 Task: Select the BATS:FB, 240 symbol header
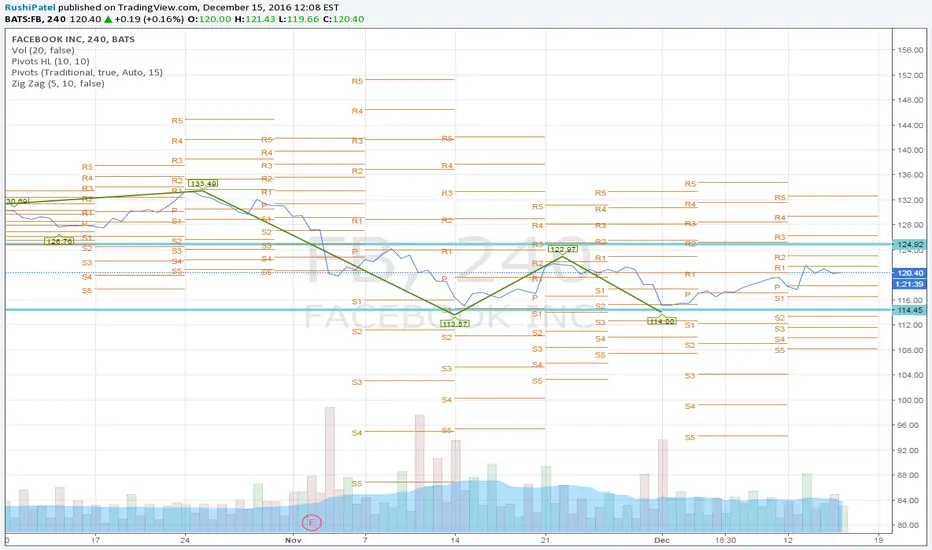[x=35, y=19]
